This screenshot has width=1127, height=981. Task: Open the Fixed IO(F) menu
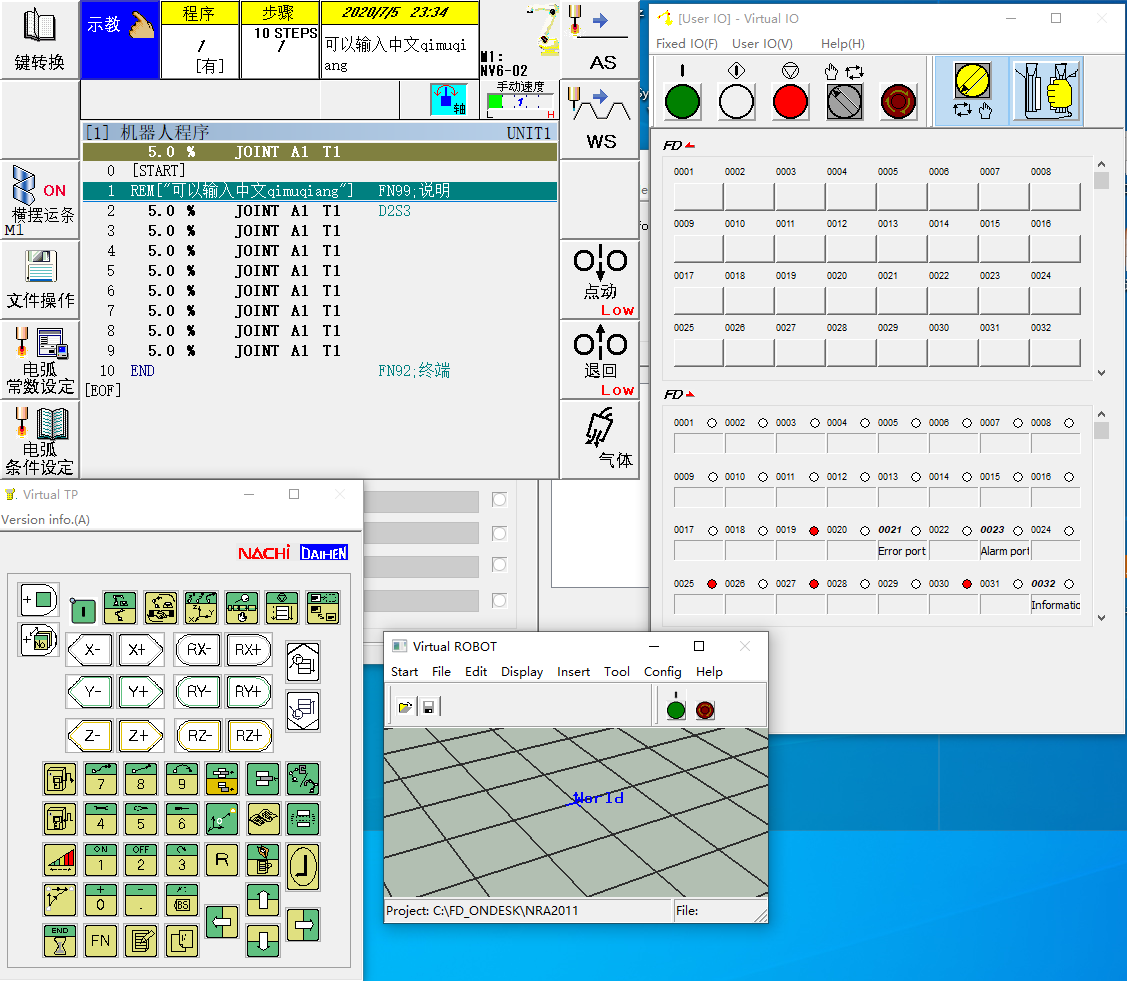[x=686, y=44]
